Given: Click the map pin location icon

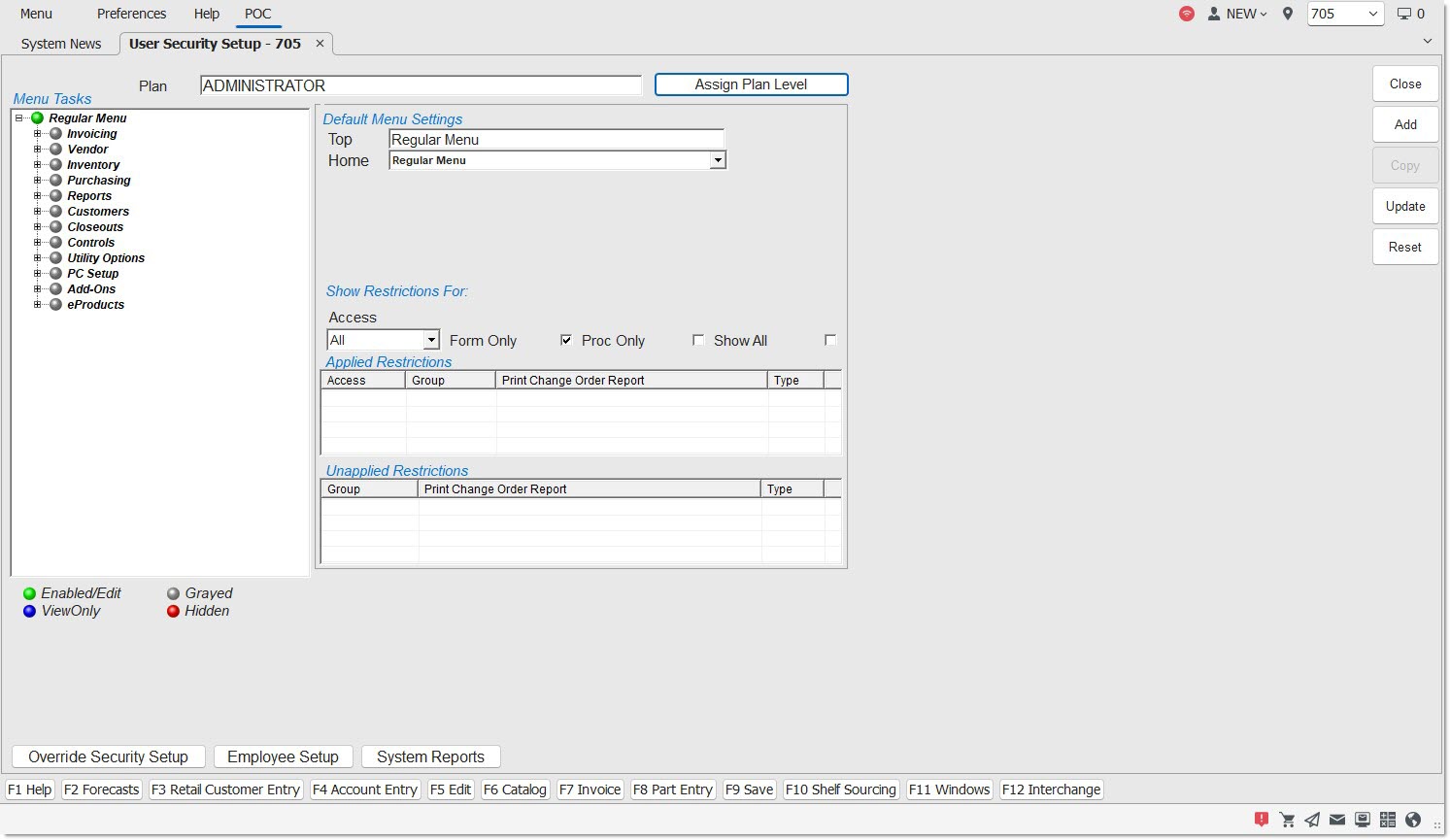Looking at the screenshot, I should 1288,14.
